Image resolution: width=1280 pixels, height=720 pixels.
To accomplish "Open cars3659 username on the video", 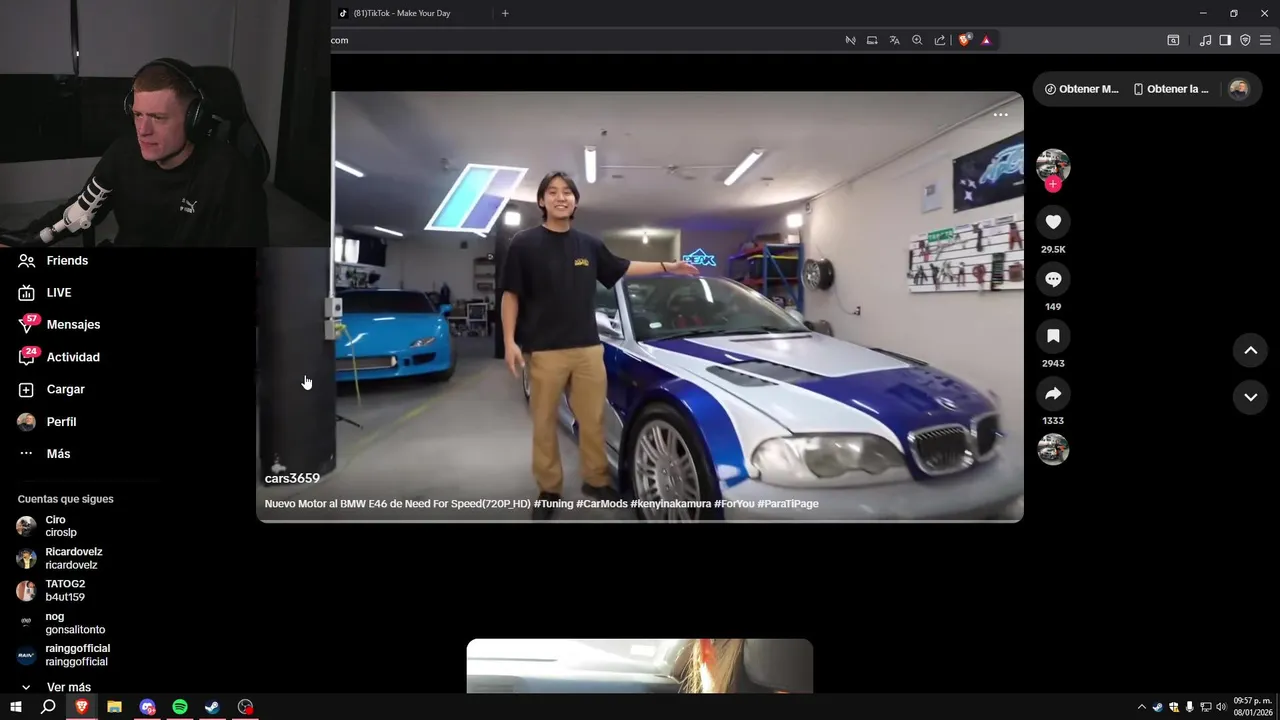I will [x=292, y=478].
